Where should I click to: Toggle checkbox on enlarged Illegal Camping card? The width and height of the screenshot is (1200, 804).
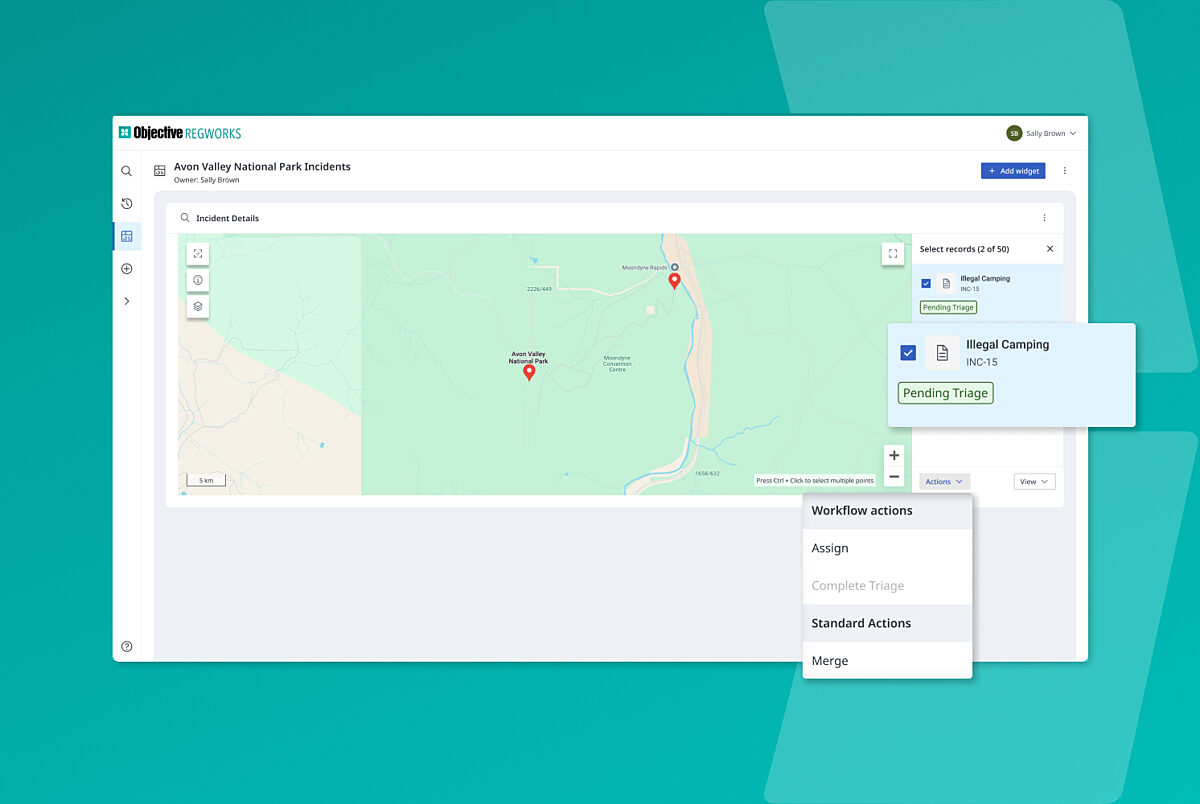[x=908, y=352]
